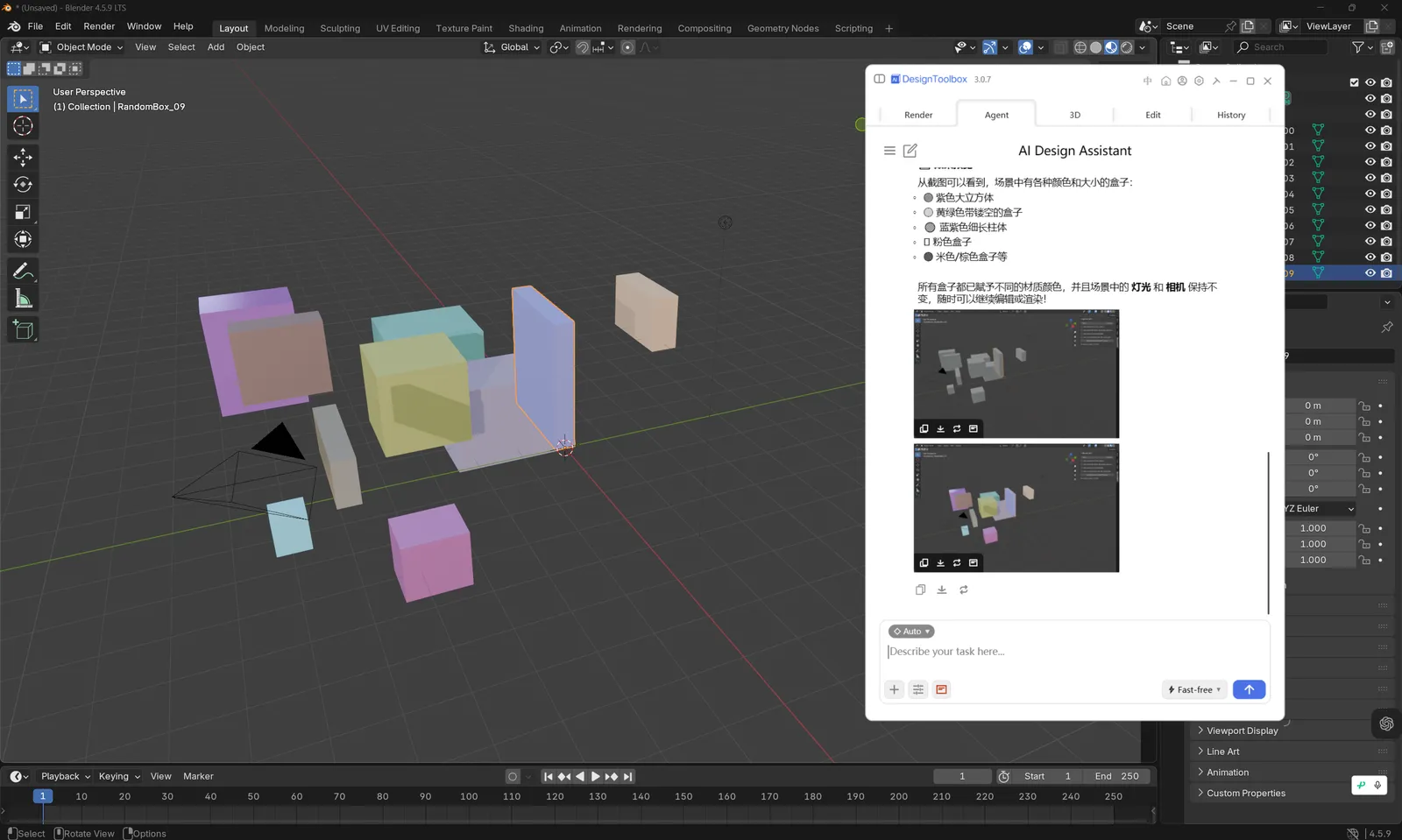Open the Auto mode dropdown in prompt box
This screenshot has width=1402, height=840.
click(x=911, y=632)
